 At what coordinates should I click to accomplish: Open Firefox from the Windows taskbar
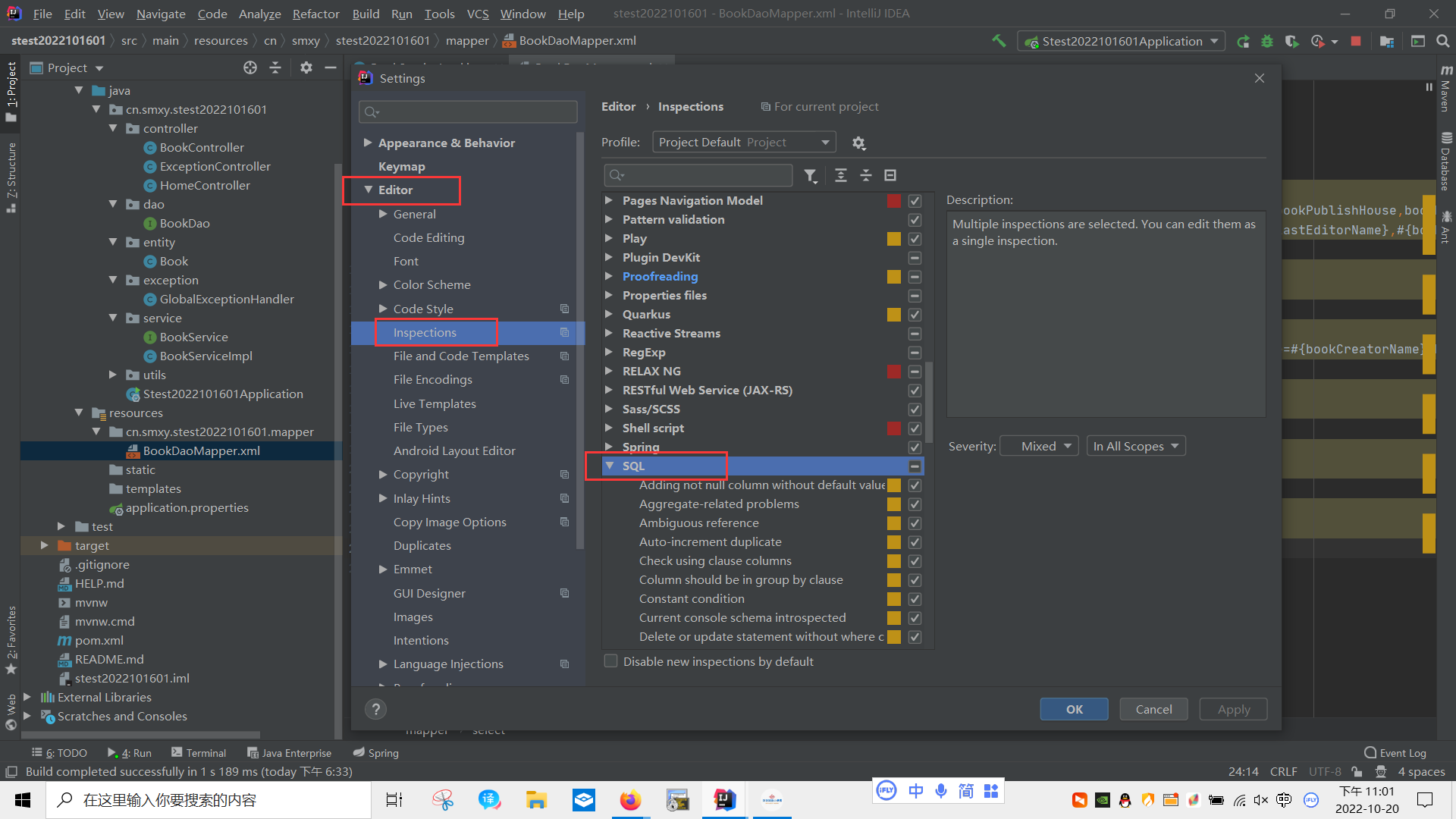click(630, 800)
